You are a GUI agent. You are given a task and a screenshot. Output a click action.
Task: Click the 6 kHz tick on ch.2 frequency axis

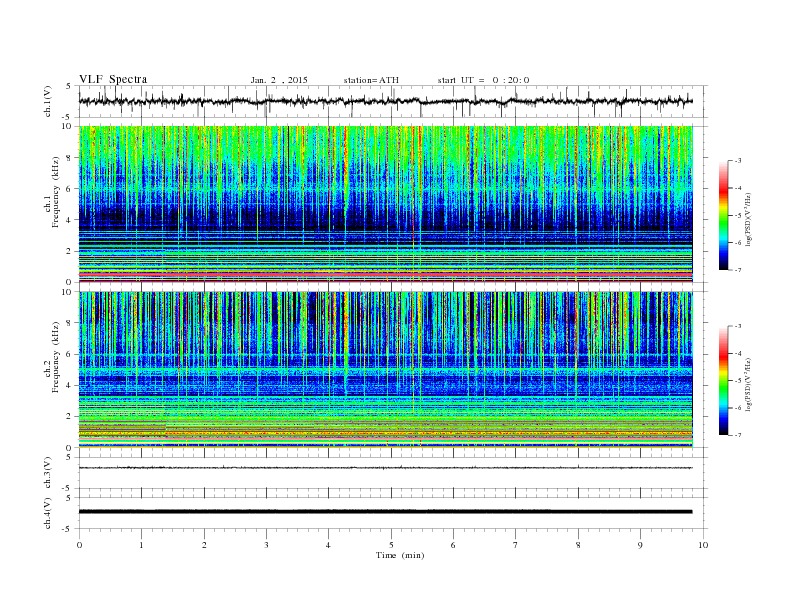coord(69,354)
